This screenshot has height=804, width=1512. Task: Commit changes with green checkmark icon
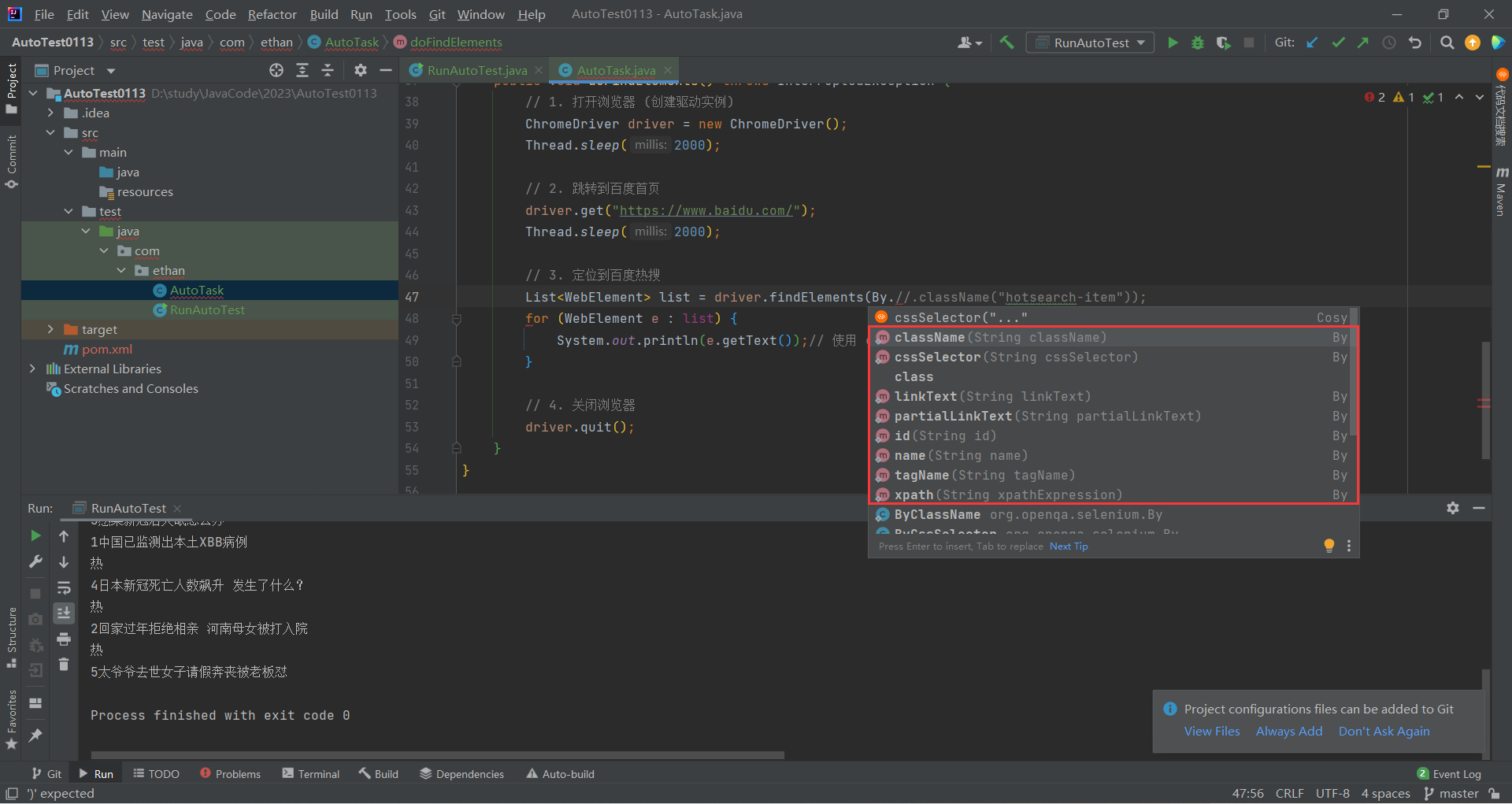[1338, 43]
